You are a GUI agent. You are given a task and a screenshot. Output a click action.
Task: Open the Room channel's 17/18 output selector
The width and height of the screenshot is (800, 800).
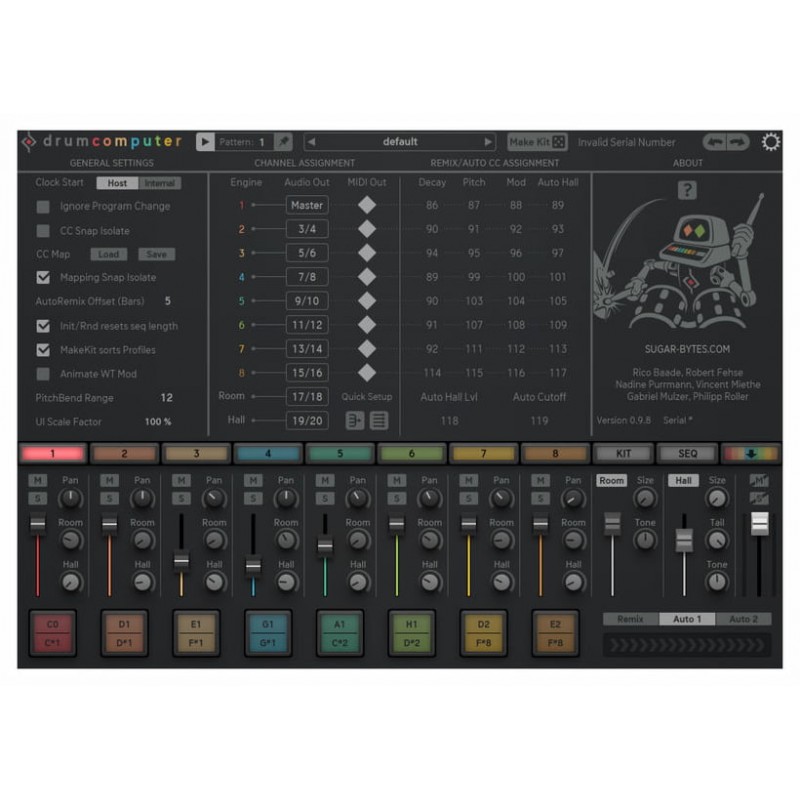306,396
